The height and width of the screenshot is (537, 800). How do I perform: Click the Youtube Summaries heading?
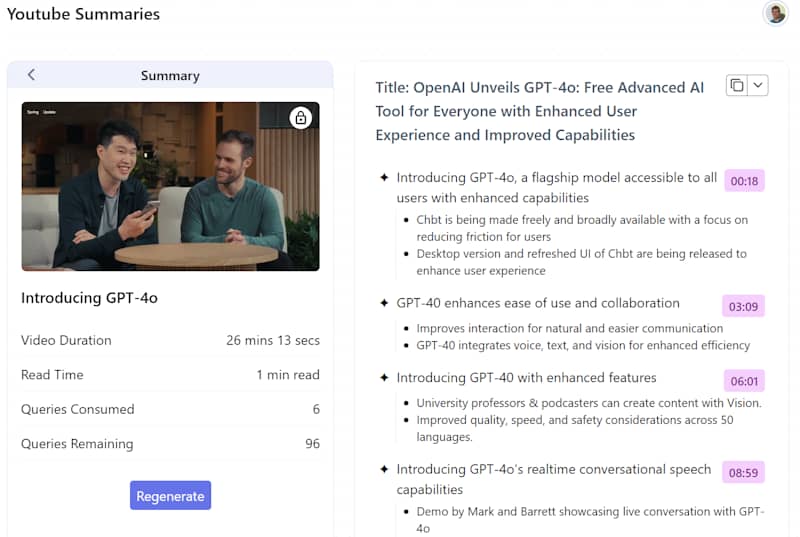[x=83, y=14]
